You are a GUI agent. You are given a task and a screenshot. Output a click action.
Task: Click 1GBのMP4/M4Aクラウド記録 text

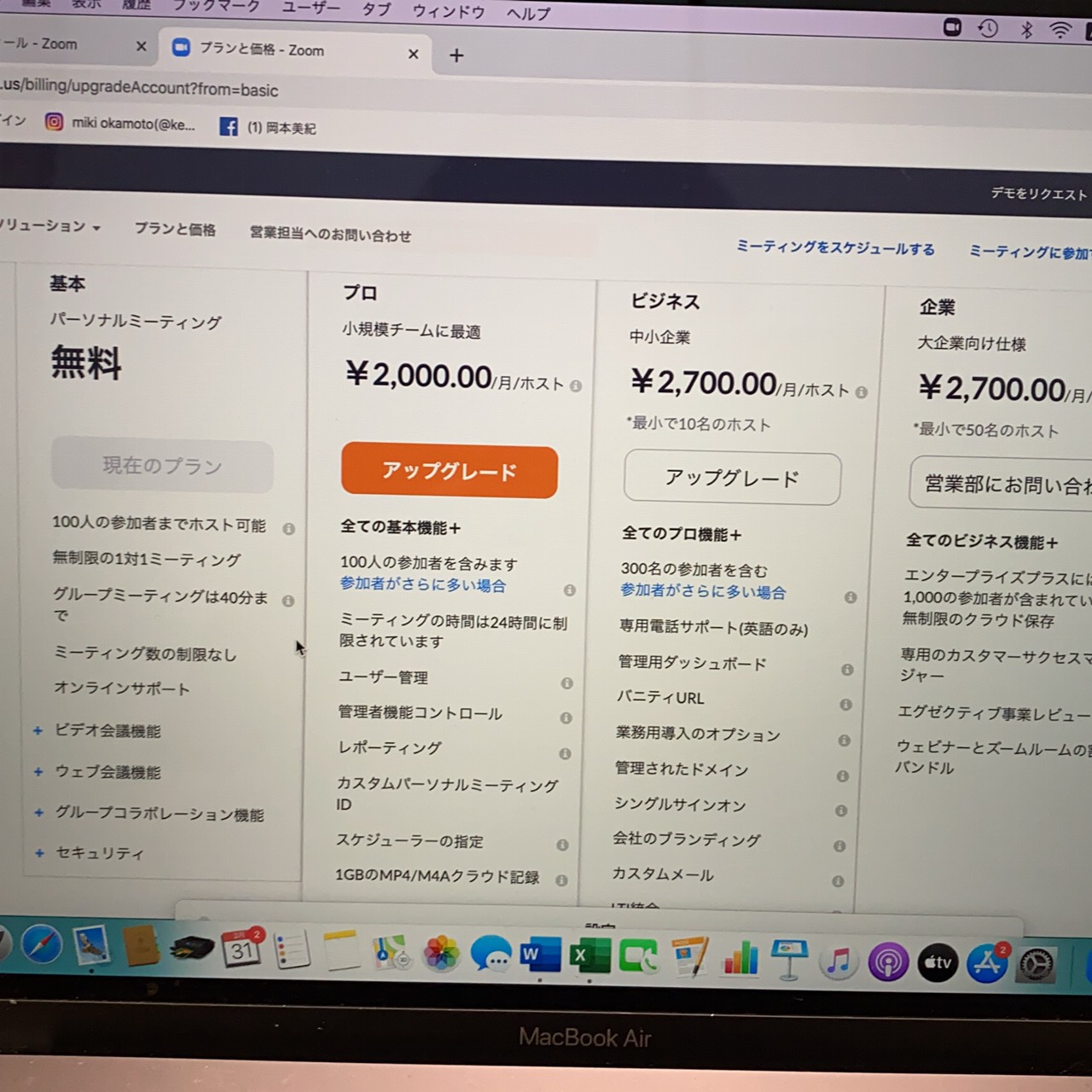(437, 876)
